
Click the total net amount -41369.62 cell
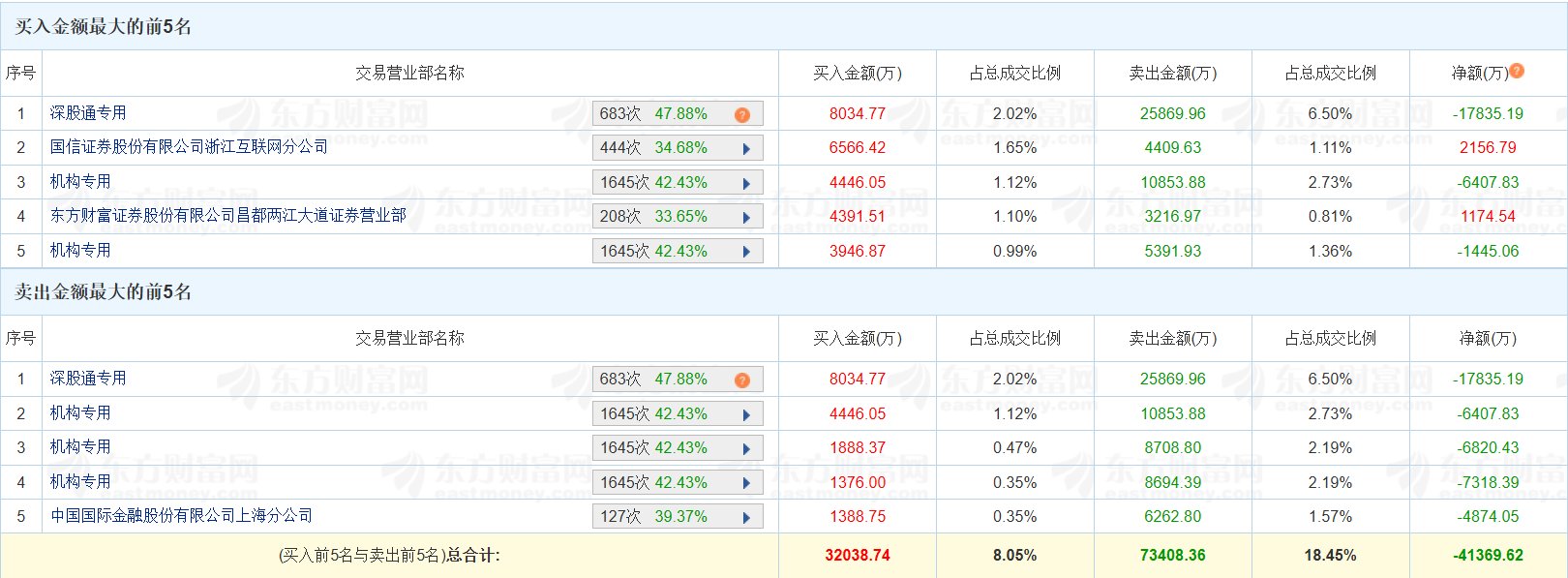point(1488,556)
